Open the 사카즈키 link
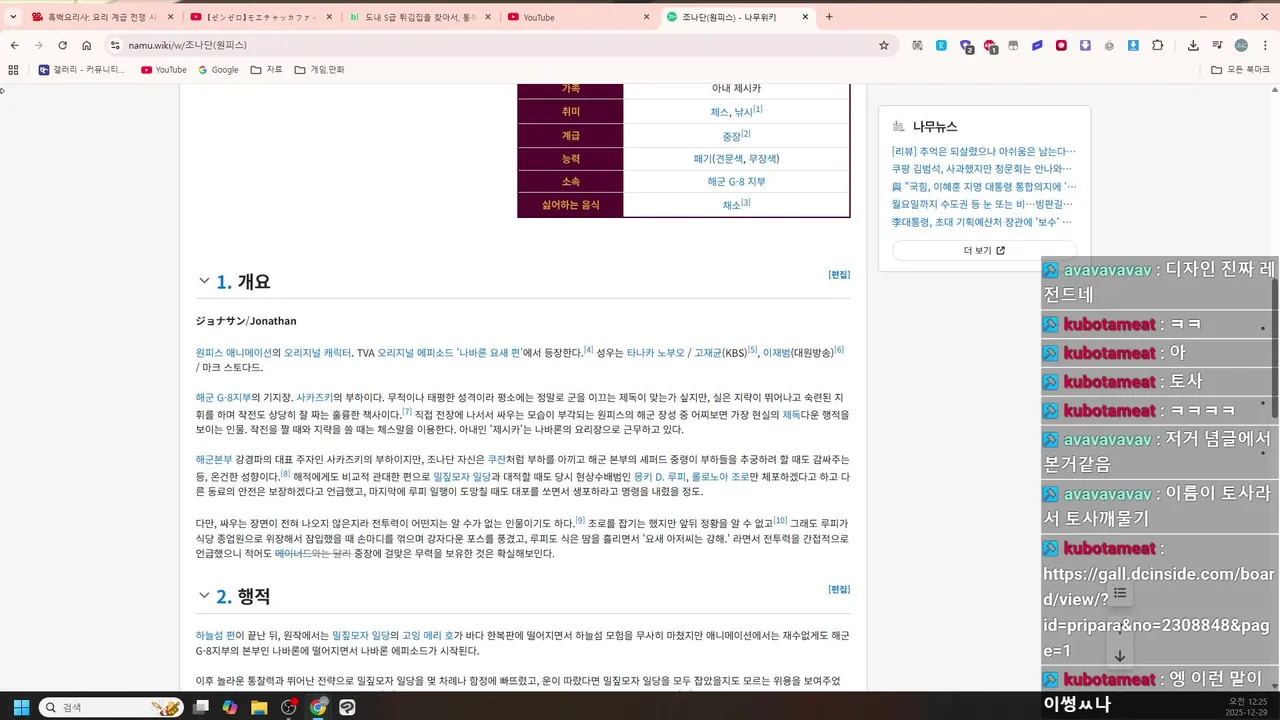The height and width of the screenshot is (720, 1280). coord(314,398)
